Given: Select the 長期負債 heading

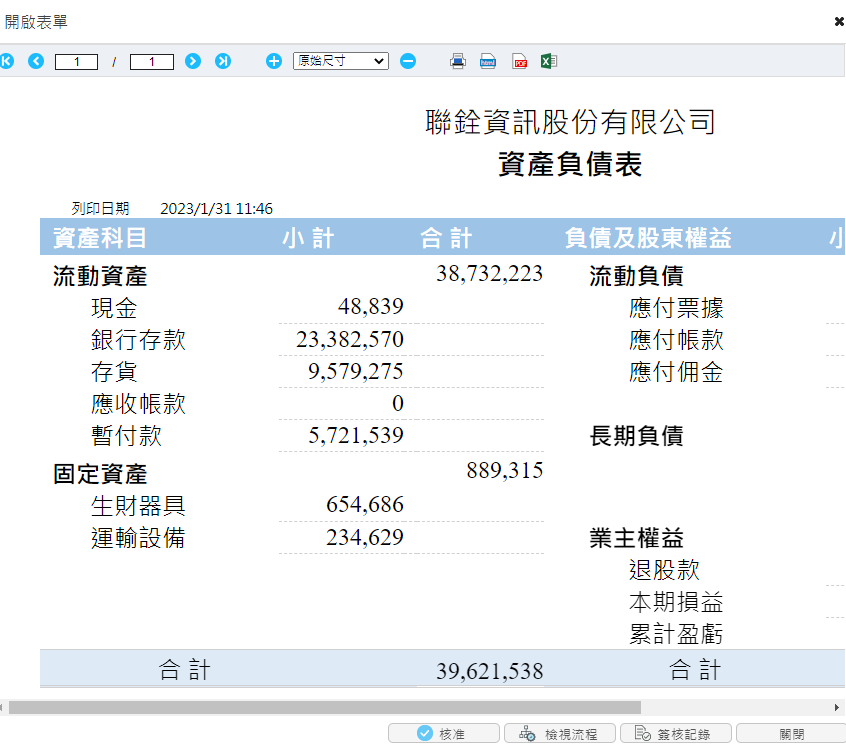Looking at the screenshot, I should pos(636,436).
